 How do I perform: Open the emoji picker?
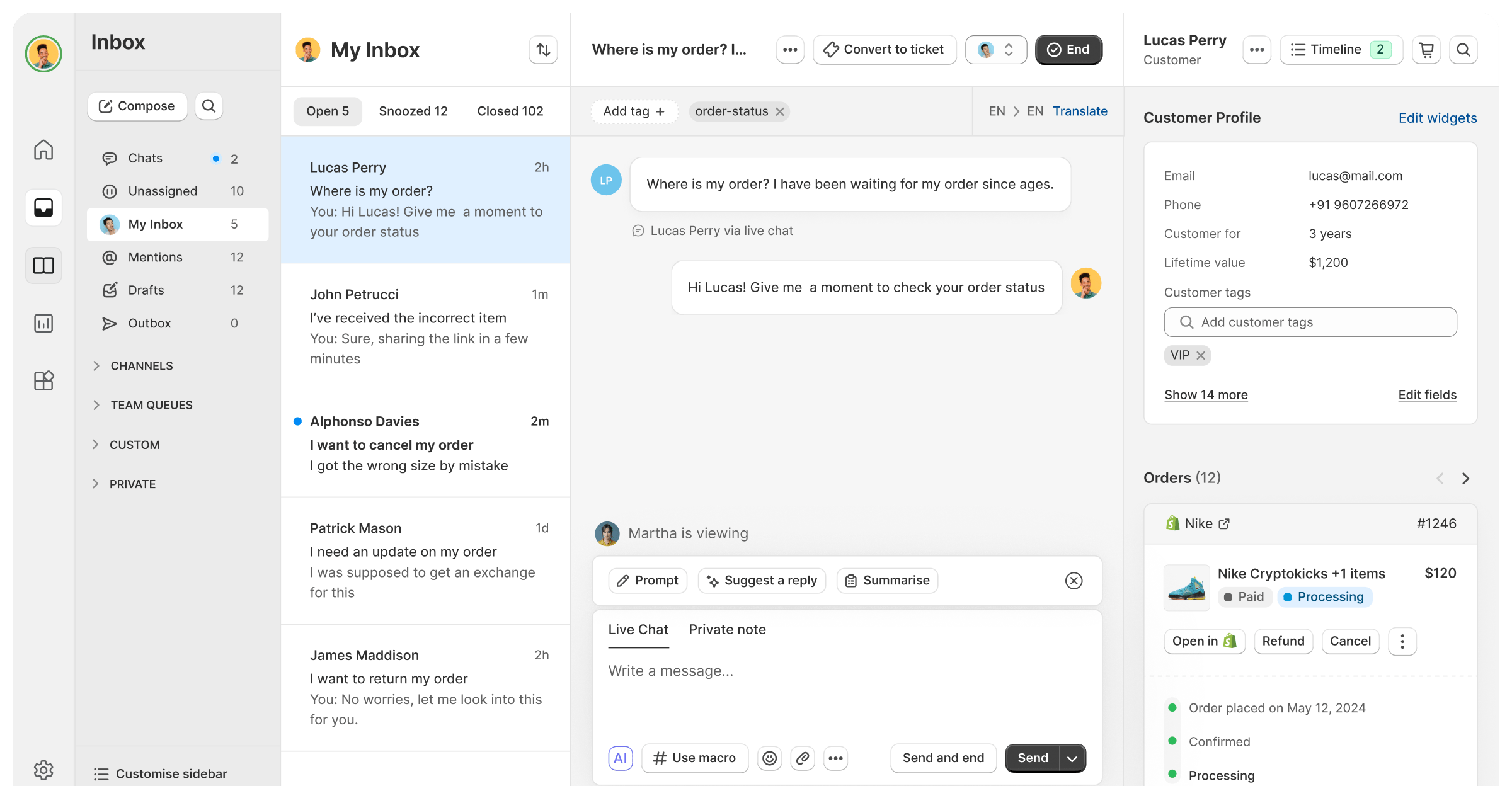coord(769,758)
